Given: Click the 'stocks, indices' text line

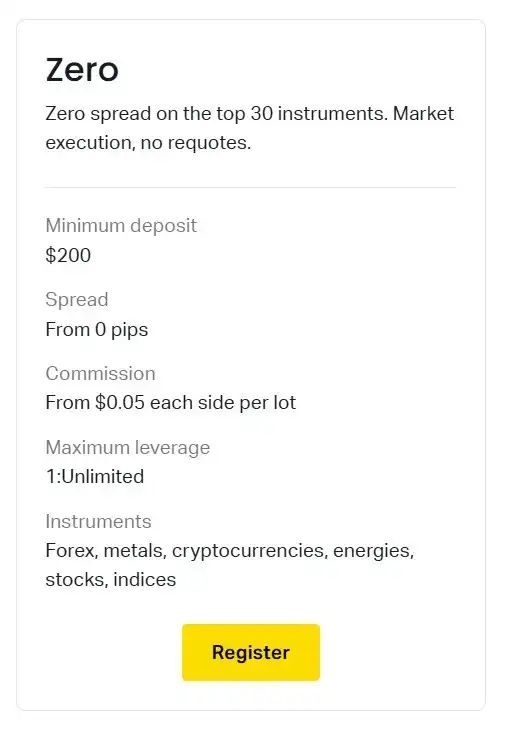Looking at the screenshot, I should [111, 580].
